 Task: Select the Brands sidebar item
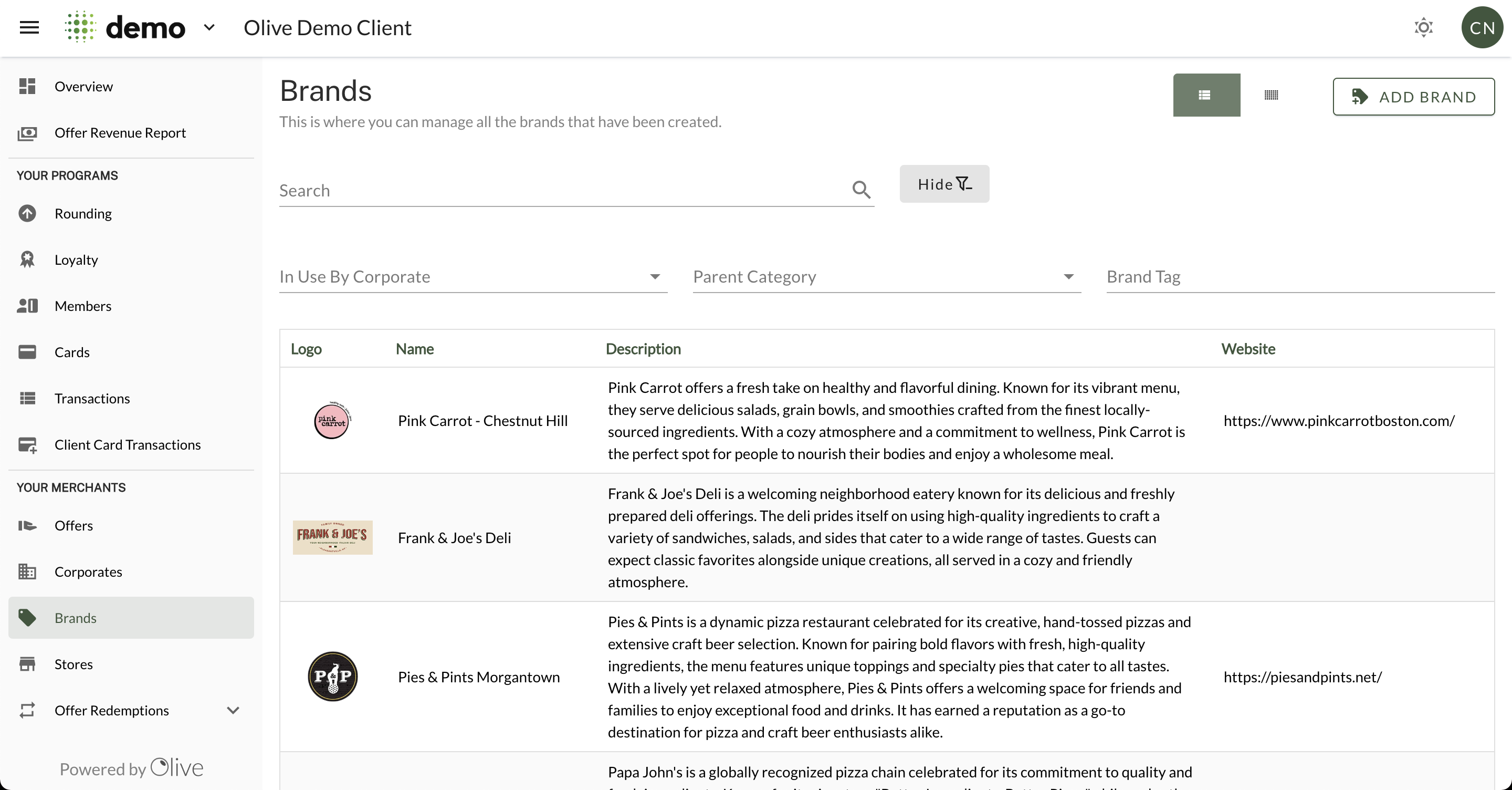coord(131,618)
